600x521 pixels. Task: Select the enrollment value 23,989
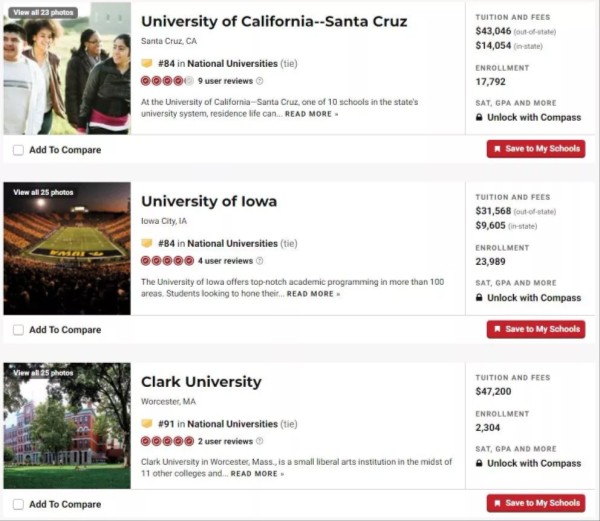tap(491, 262)
